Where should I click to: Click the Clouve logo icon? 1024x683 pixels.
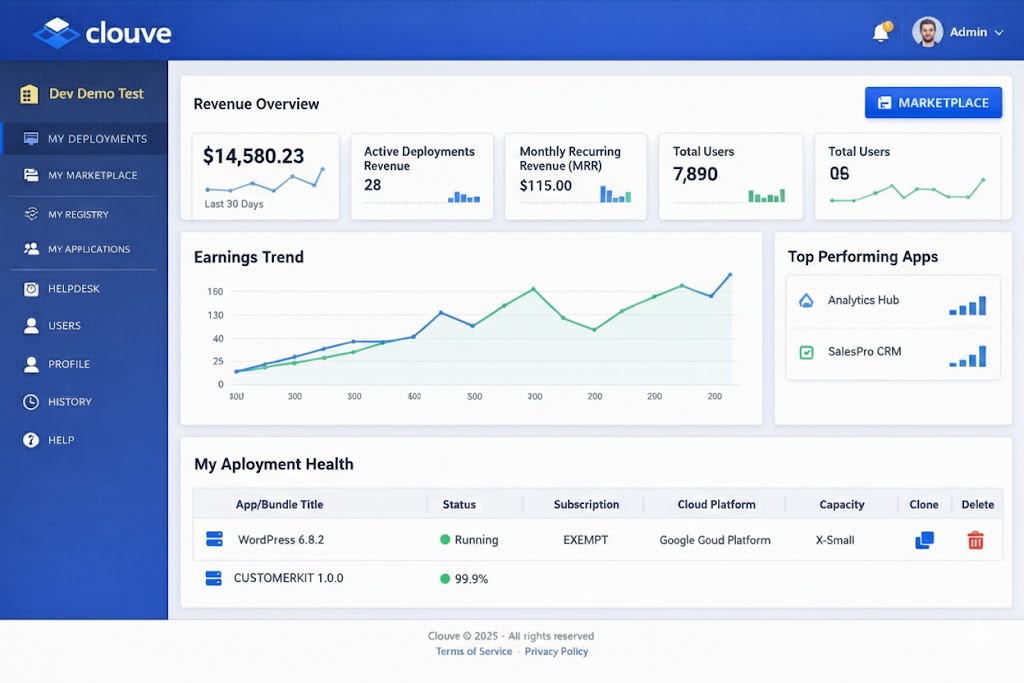[56, 33]
